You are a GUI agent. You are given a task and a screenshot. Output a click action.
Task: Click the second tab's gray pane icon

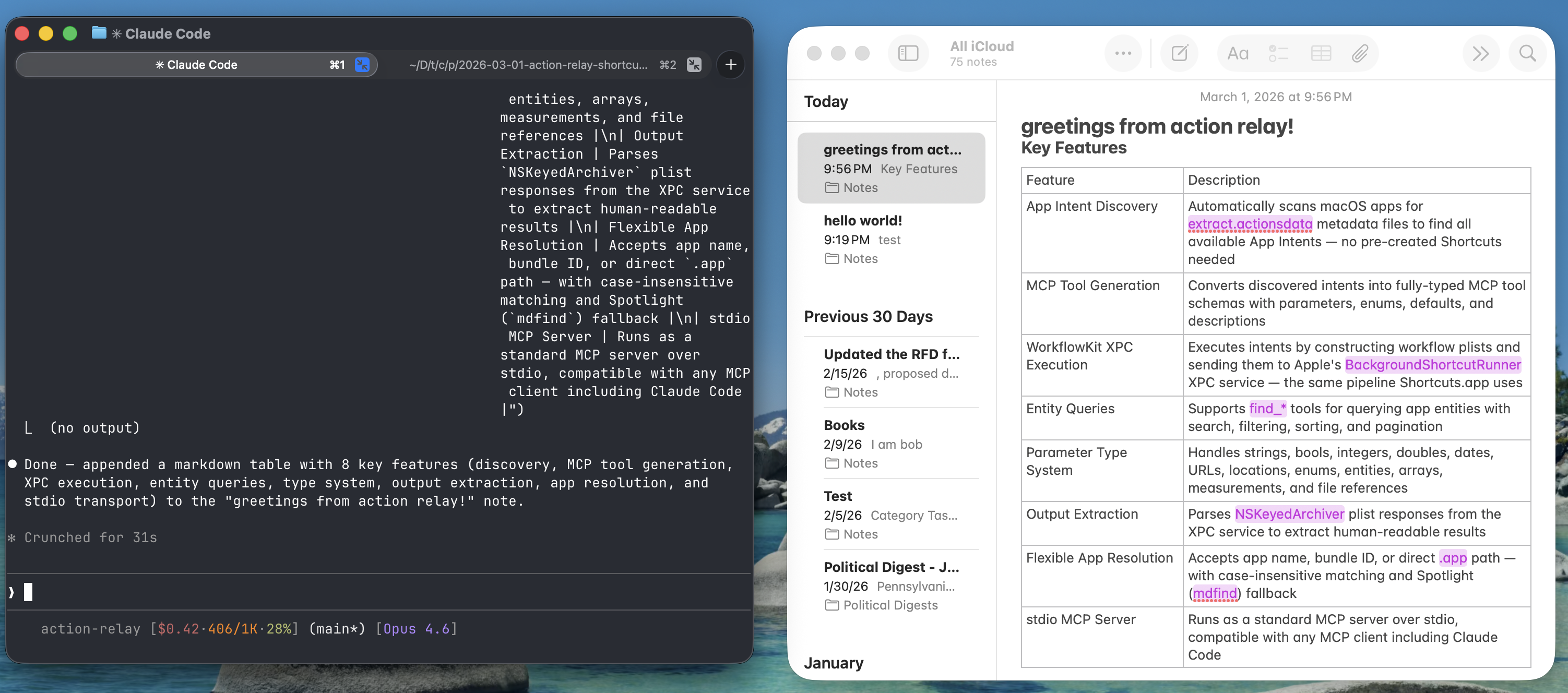(694, 65)
